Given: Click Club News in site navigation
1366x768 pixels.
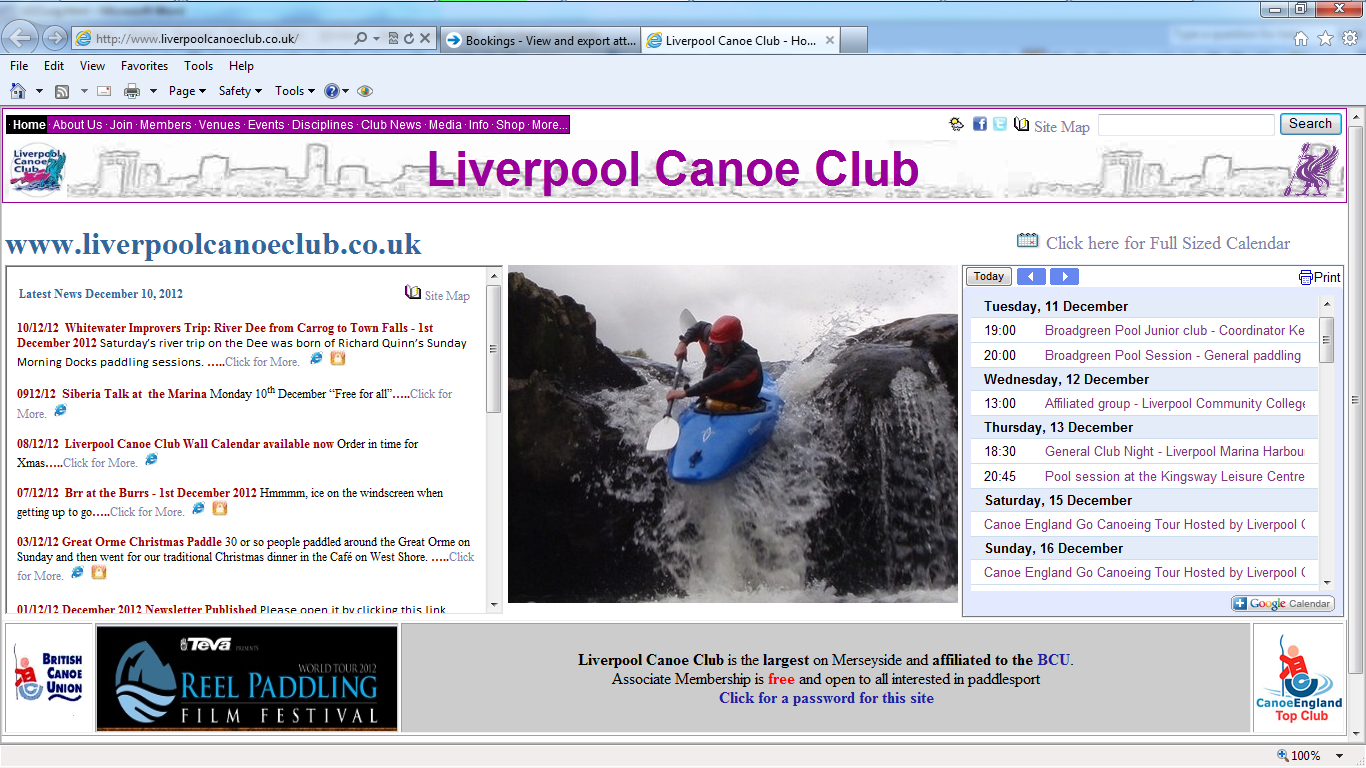Looking at the screenshot, I should (391, 125).
